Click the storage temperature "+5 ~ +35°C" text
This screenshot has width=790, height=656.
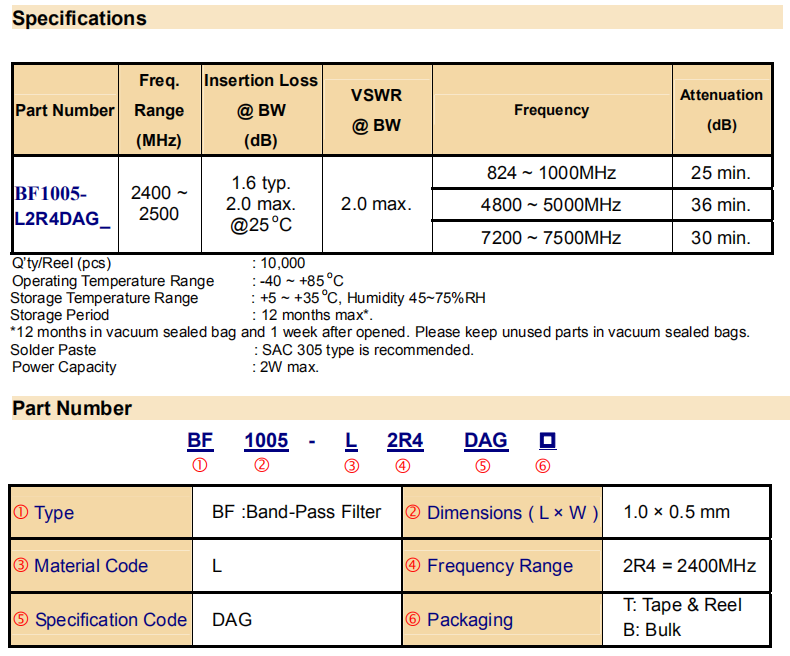point(298,298)
